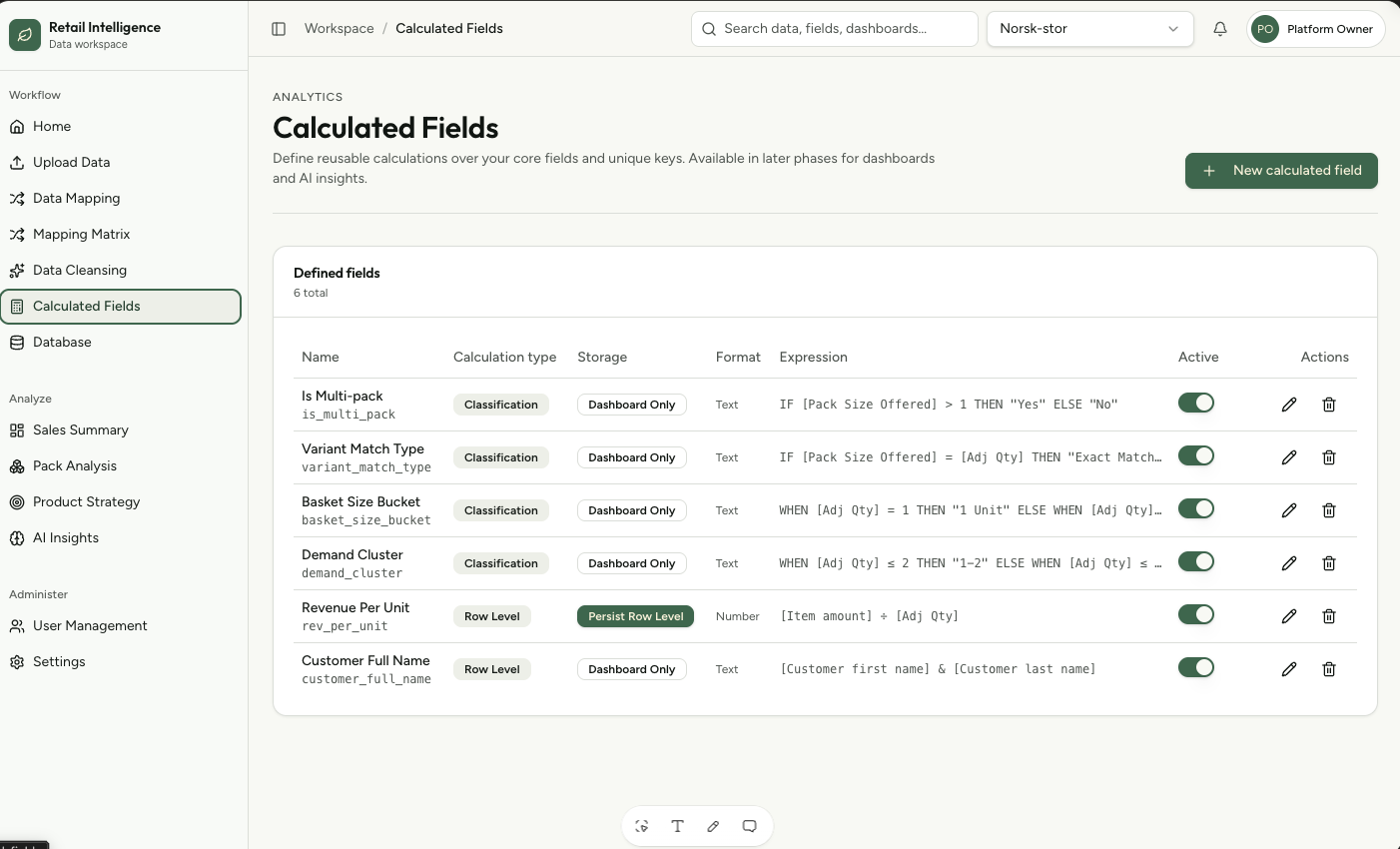The width and height of the screenshot is (1400, 849).
Task: Click the Name column header
Action: (321, 358)
